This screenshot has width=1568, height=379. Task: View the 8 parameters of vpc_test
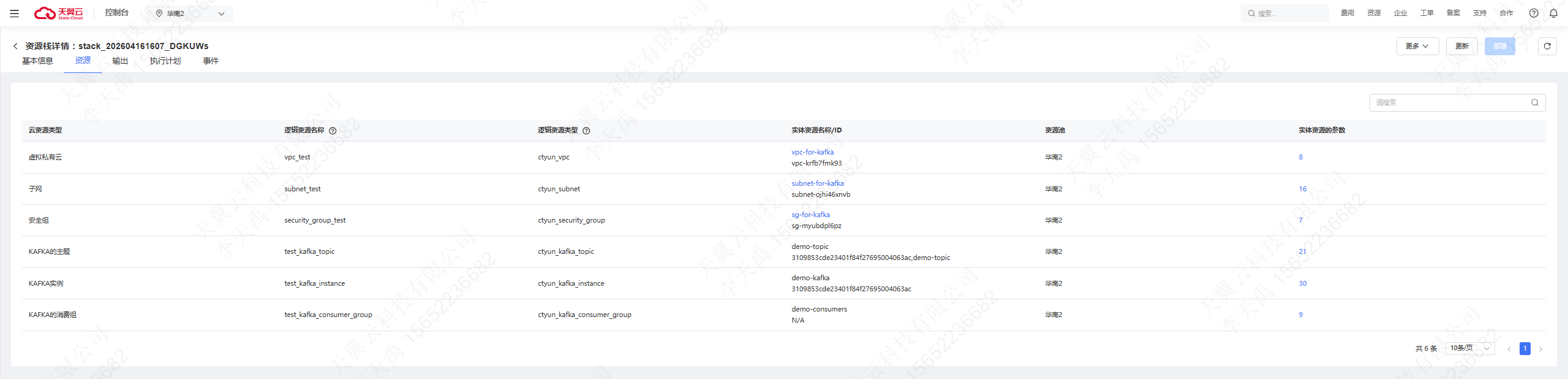click(x=1300, y=157)
